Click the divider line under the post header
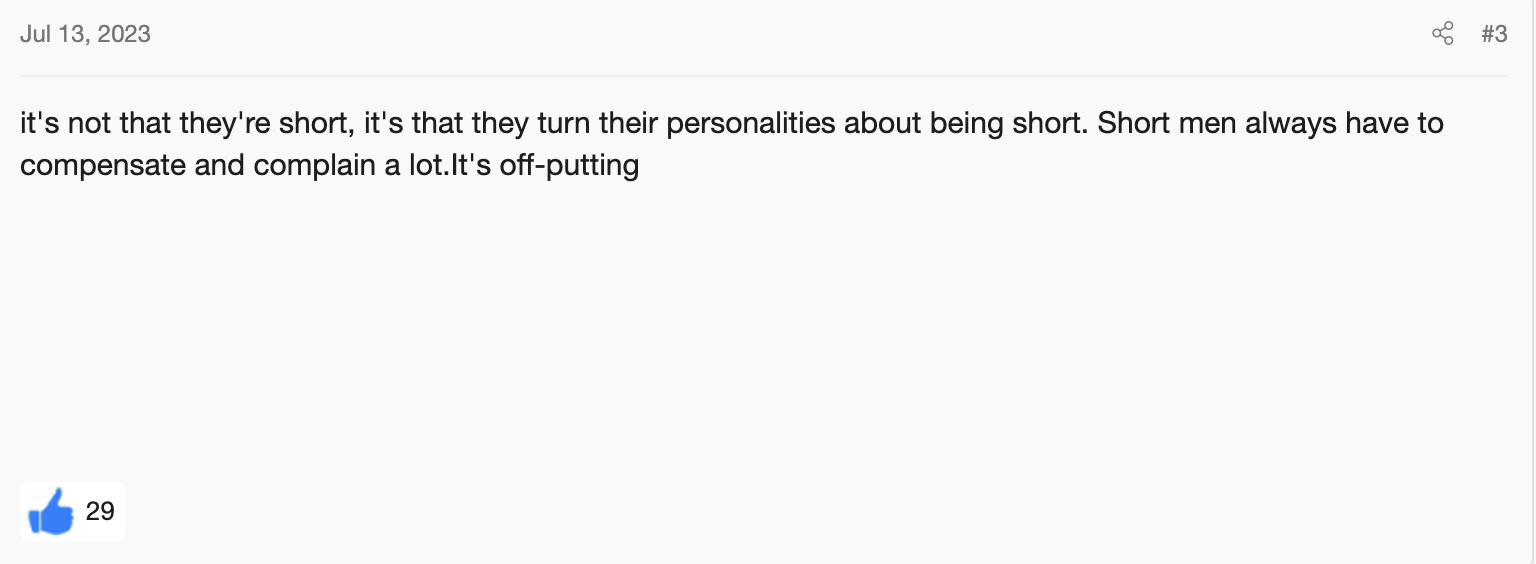Screen dimensions: 1536x564 pyautogui.click(x=764, y=75)
